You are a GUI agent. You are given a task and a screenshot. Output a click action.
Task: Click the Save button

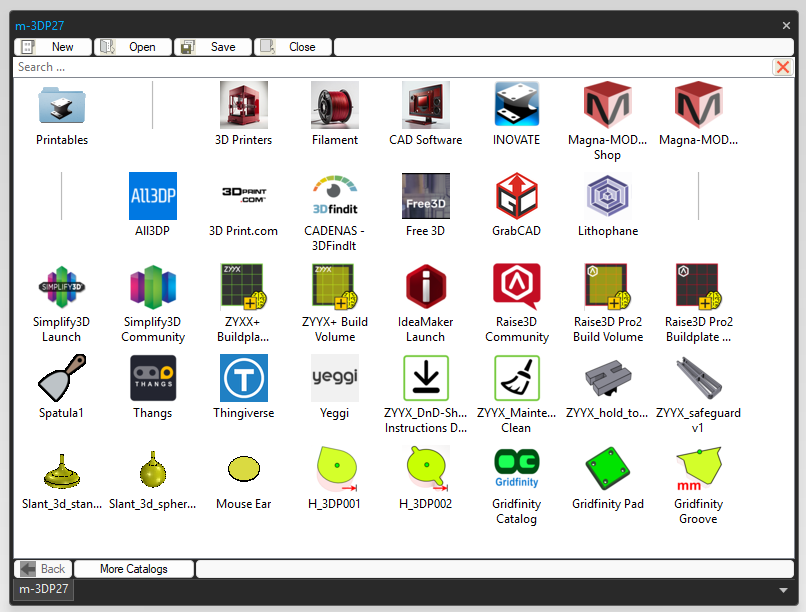(x=213, y=47)
